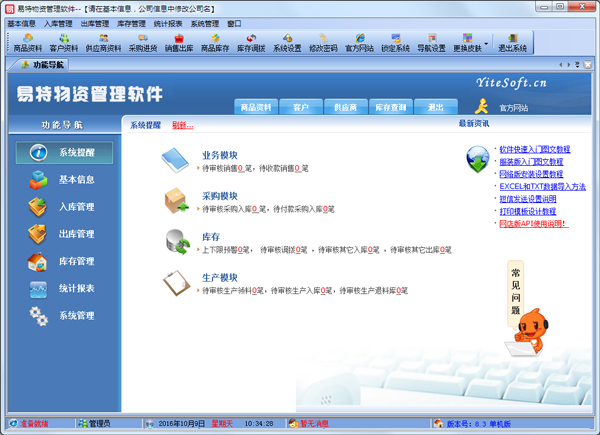Screen dimensions: 600x435
Task: Open the 统计报表 menu
Action: (168, 24)
